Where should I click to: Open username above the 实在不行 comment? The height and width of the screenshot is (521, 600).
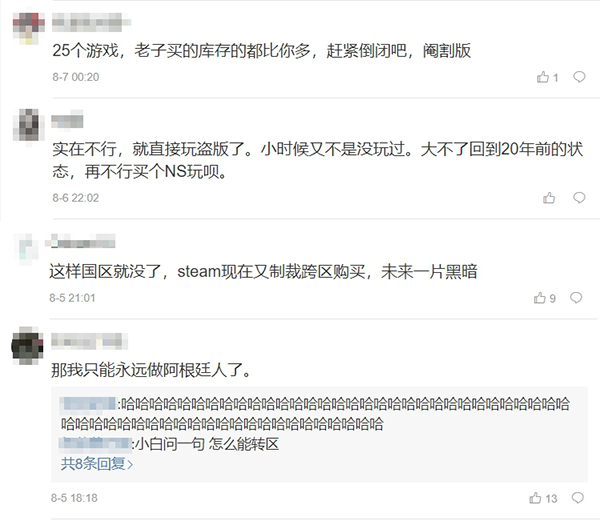[x=67, y=119]
